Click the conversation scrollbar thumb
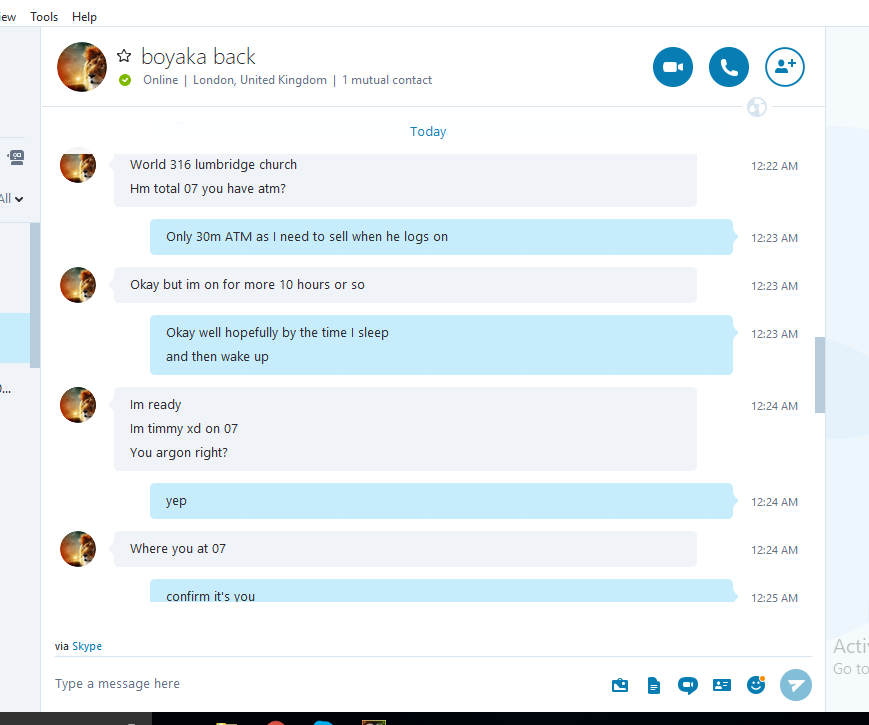Viewport: 869px width, 725px height. coord(820,375)
